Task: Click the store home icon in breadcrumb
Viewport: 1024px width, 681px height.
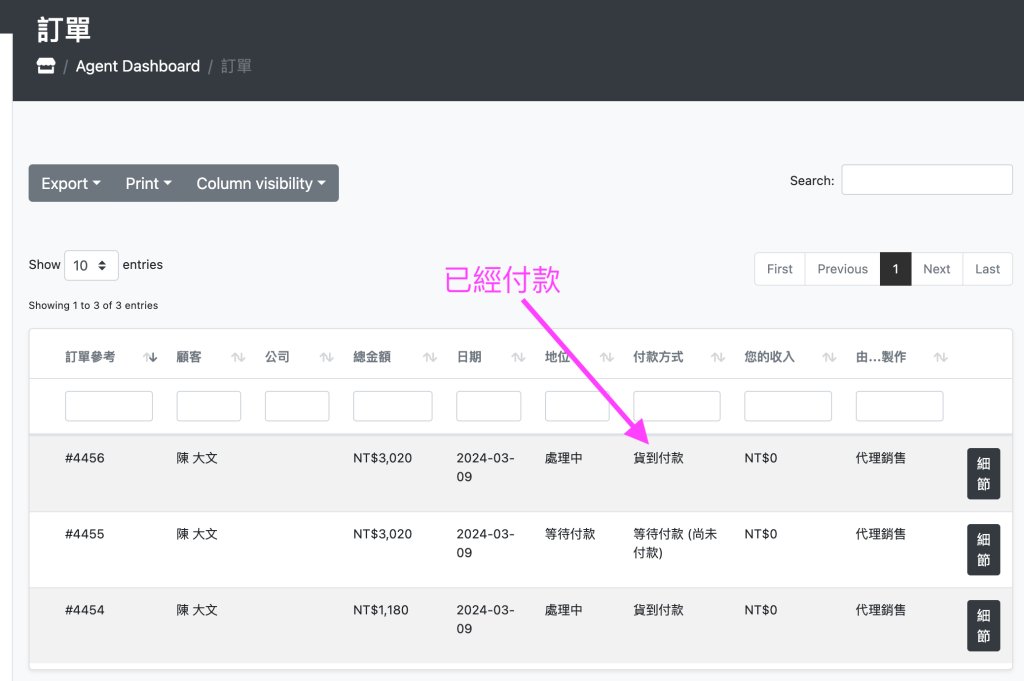Action: 45,66
